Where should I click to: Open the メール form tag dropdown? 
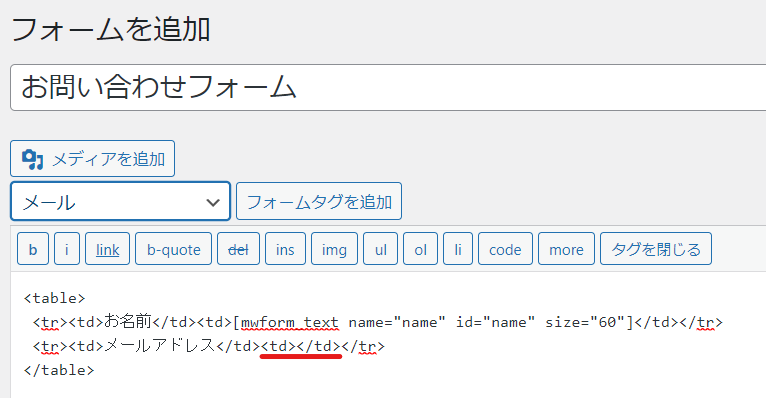click(x=120, y=201)
